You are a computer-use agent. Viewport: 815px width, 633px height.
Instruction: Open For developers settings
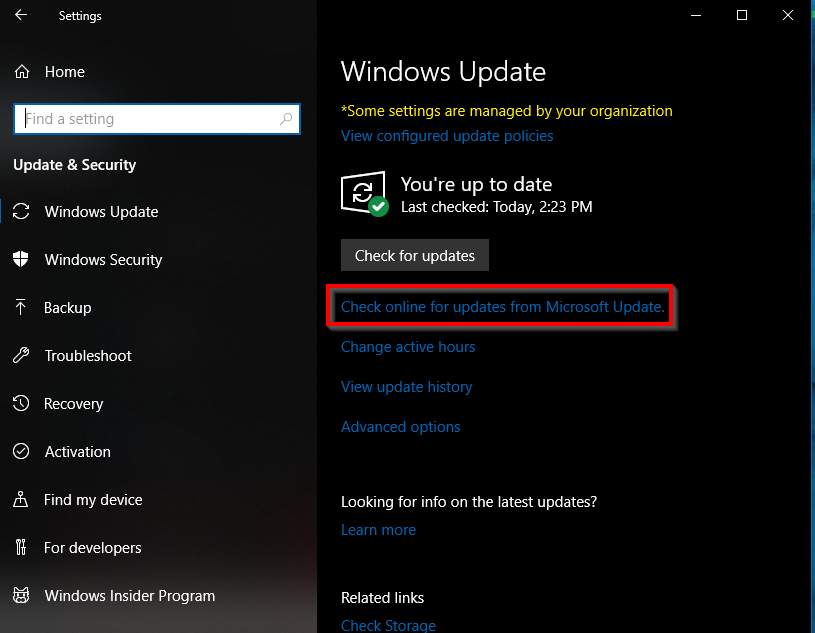93,548
